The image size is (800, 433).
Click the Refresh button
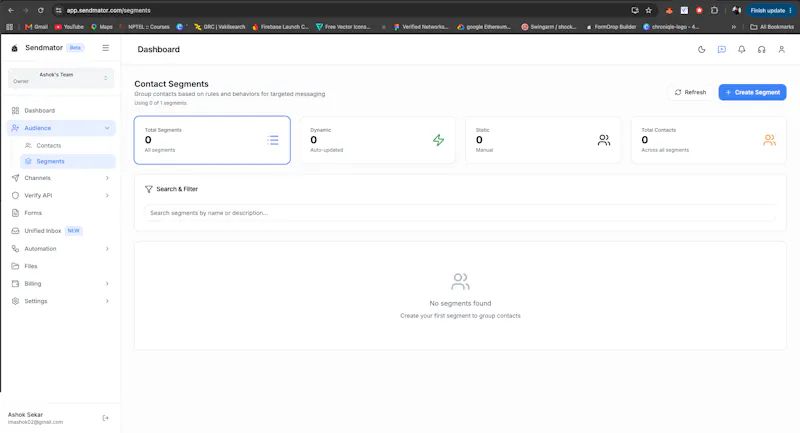point(690,92)
